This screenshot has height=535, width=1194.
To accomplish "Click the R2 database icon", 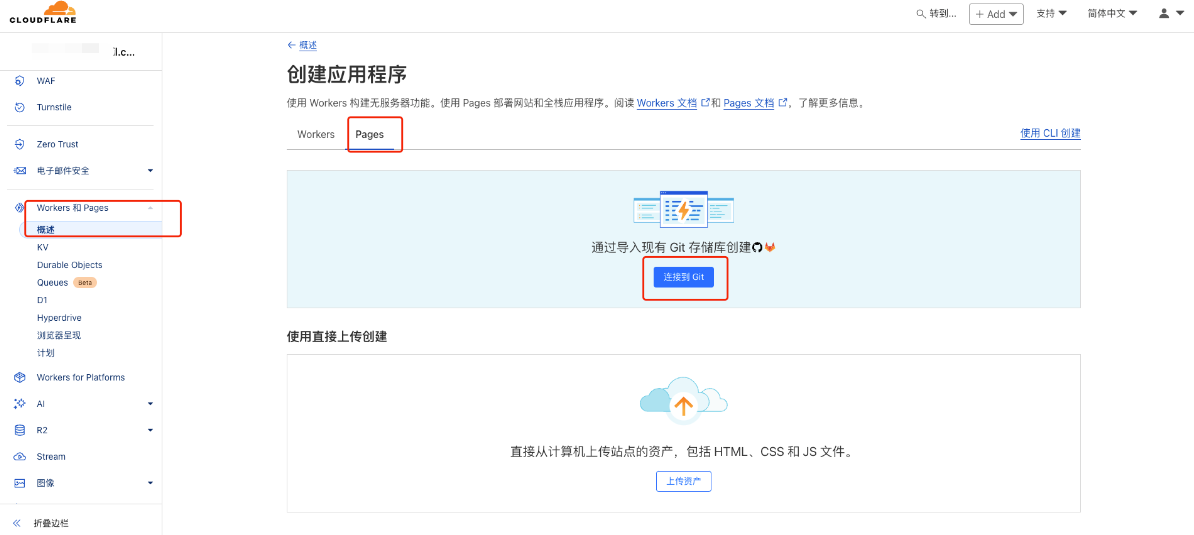I will click(21, 430).
